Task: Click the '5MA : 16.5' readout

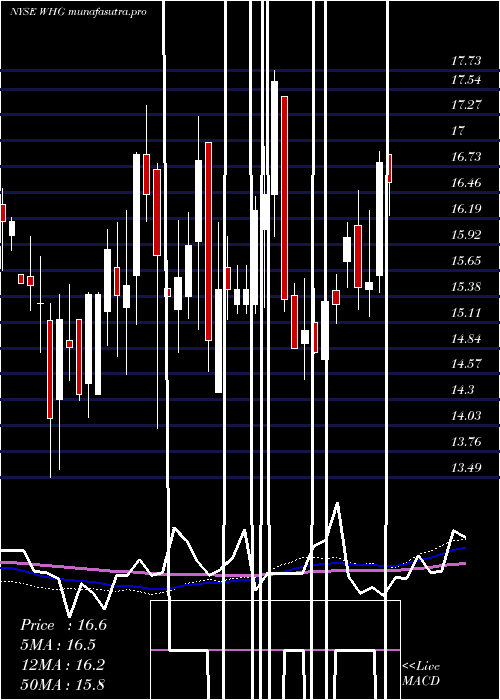Action: coord(58,645)
